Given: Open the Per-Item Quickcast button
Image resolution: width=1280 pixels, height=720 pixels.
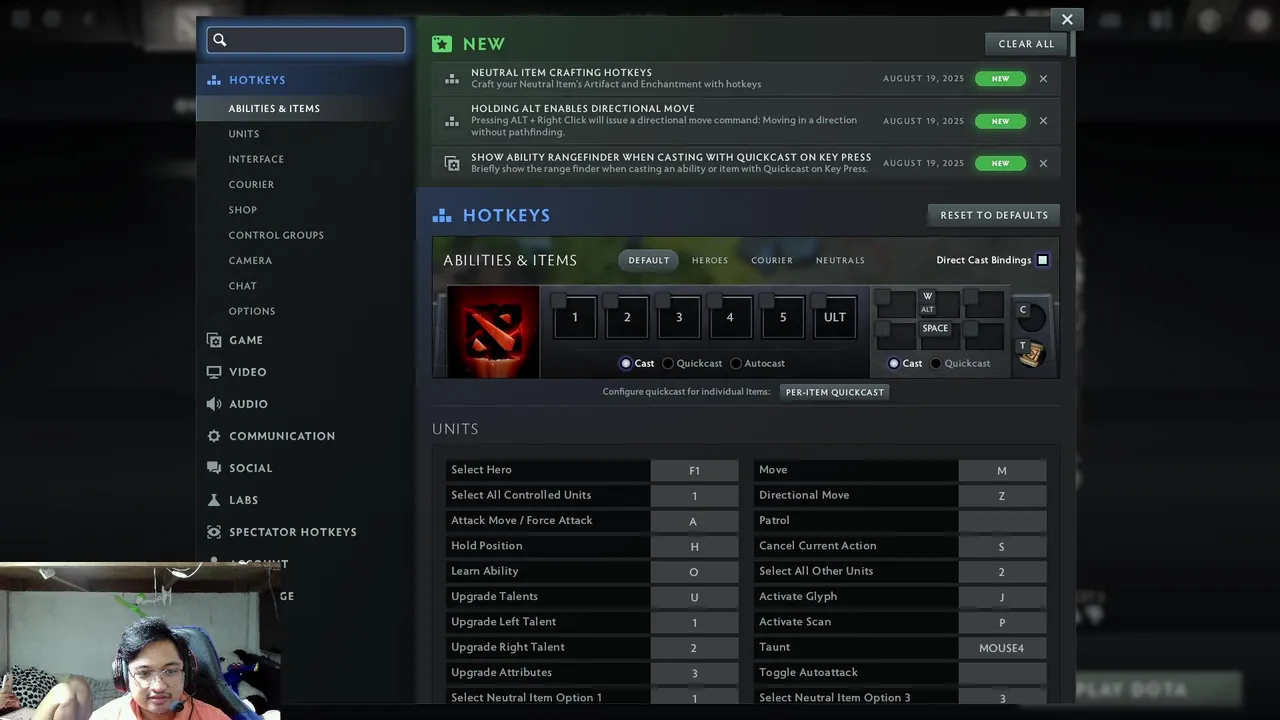Looking at the screenshot, I should click(835, 392).
